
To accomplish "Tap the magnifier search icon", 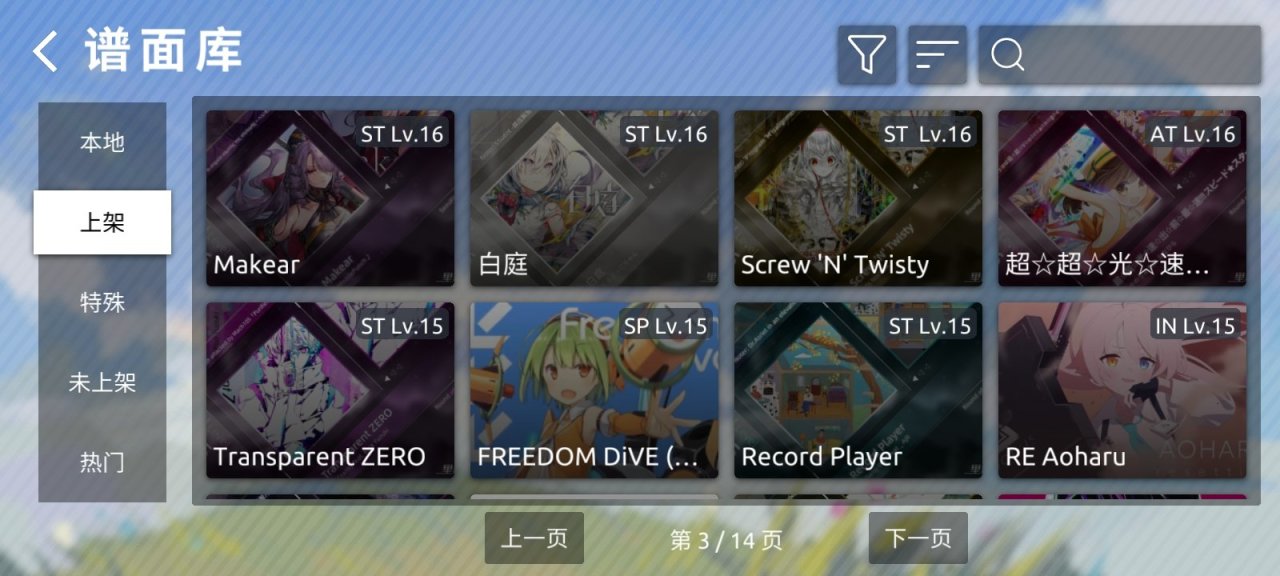I will click(1007, 55).
